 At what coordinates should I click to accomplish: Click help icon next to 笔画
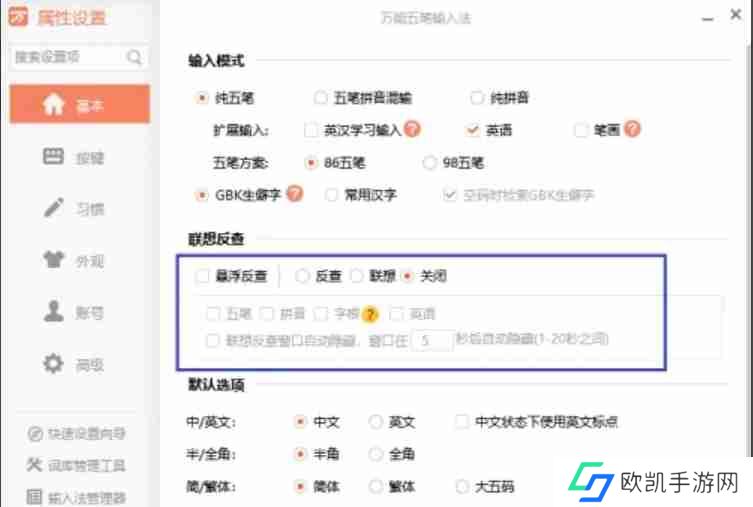click(632, 129)
